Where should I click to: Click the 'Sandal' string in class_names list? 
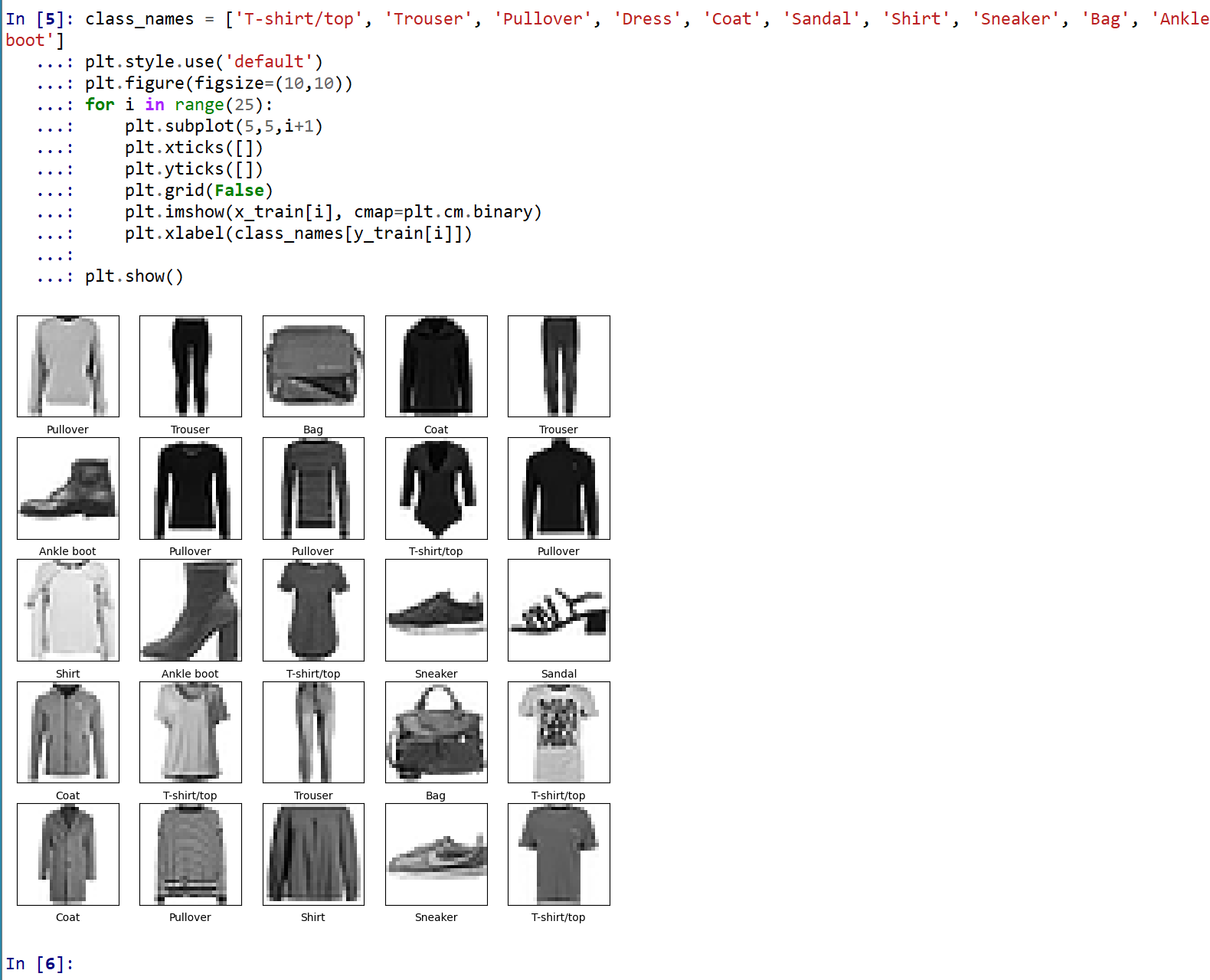click(822, 18)
